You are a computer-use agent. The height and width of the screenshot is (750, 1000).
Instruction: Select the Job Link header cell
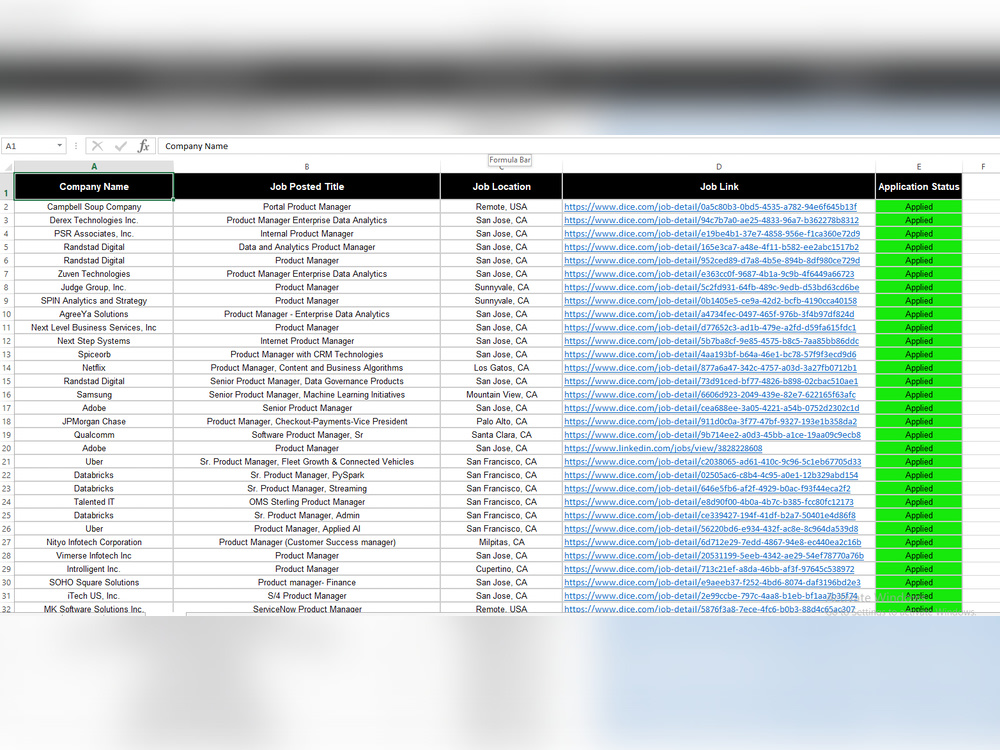719,186
